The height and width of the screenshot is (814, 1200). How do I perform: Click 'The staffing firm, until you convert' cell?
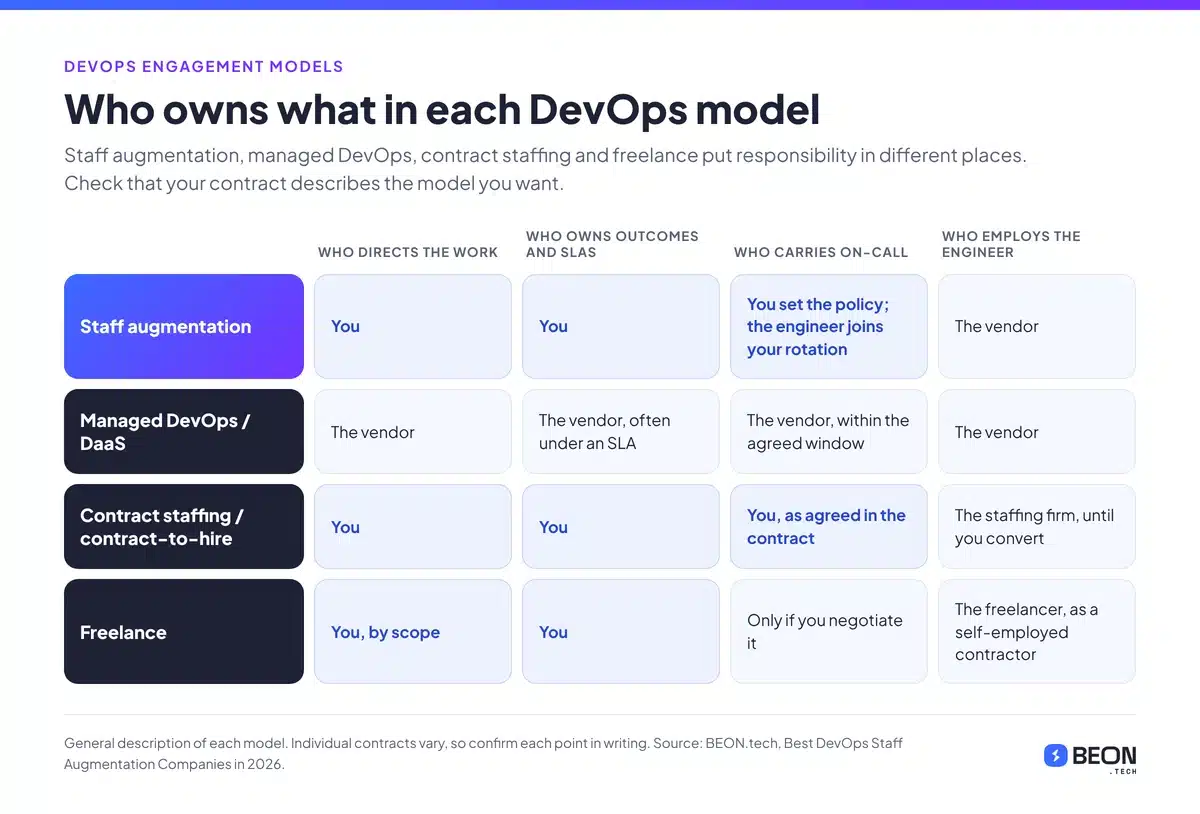(x=1037, y=527)
